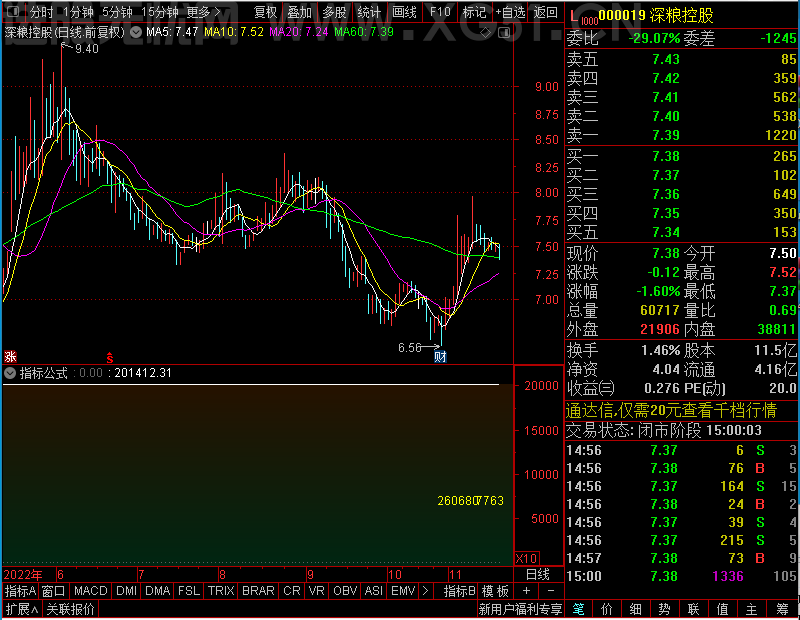Toggle the side panel icon beside the diamond
The height and width of the screenshot is (620, 800).
point(504,33)
